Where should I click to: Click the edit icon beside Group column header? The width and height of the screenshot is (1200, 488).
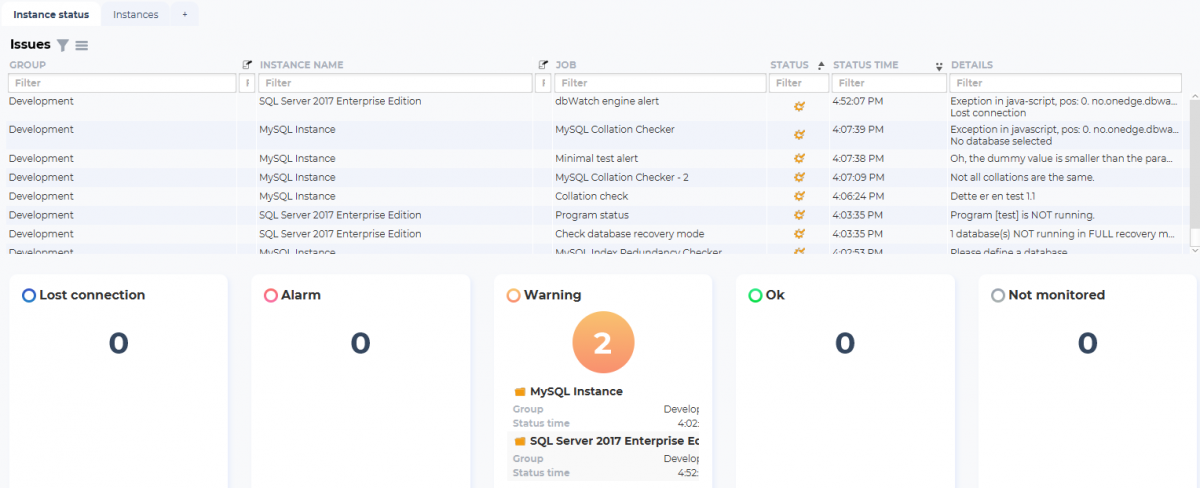247,65
